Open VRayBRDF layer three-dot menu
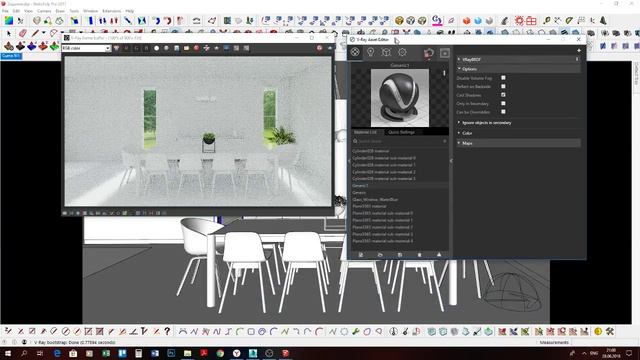The height and width of the screenshot is (360, 640). (x=577, y=59)
